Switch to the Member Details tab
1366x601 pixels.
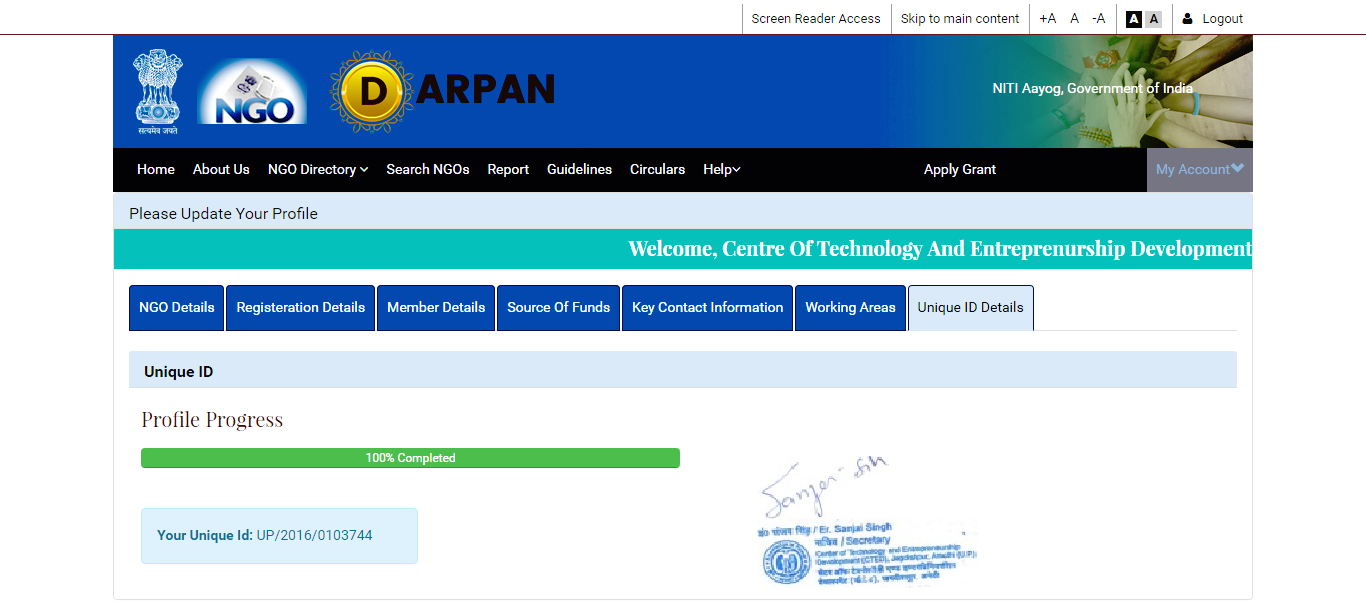click(x=436, y=308)
